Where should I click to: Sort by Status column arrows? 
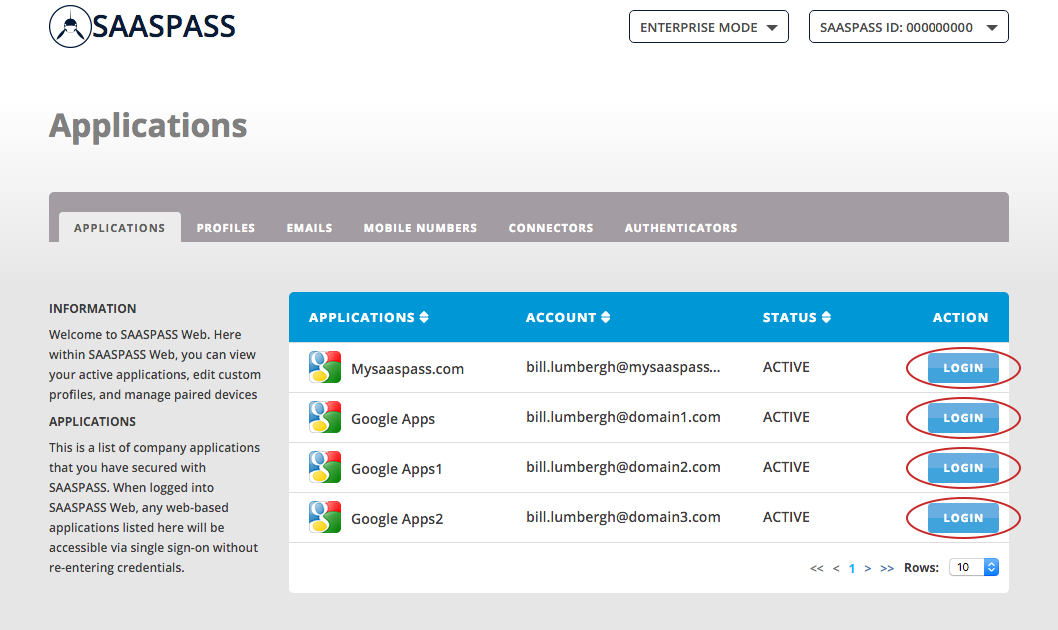point(827,318)
